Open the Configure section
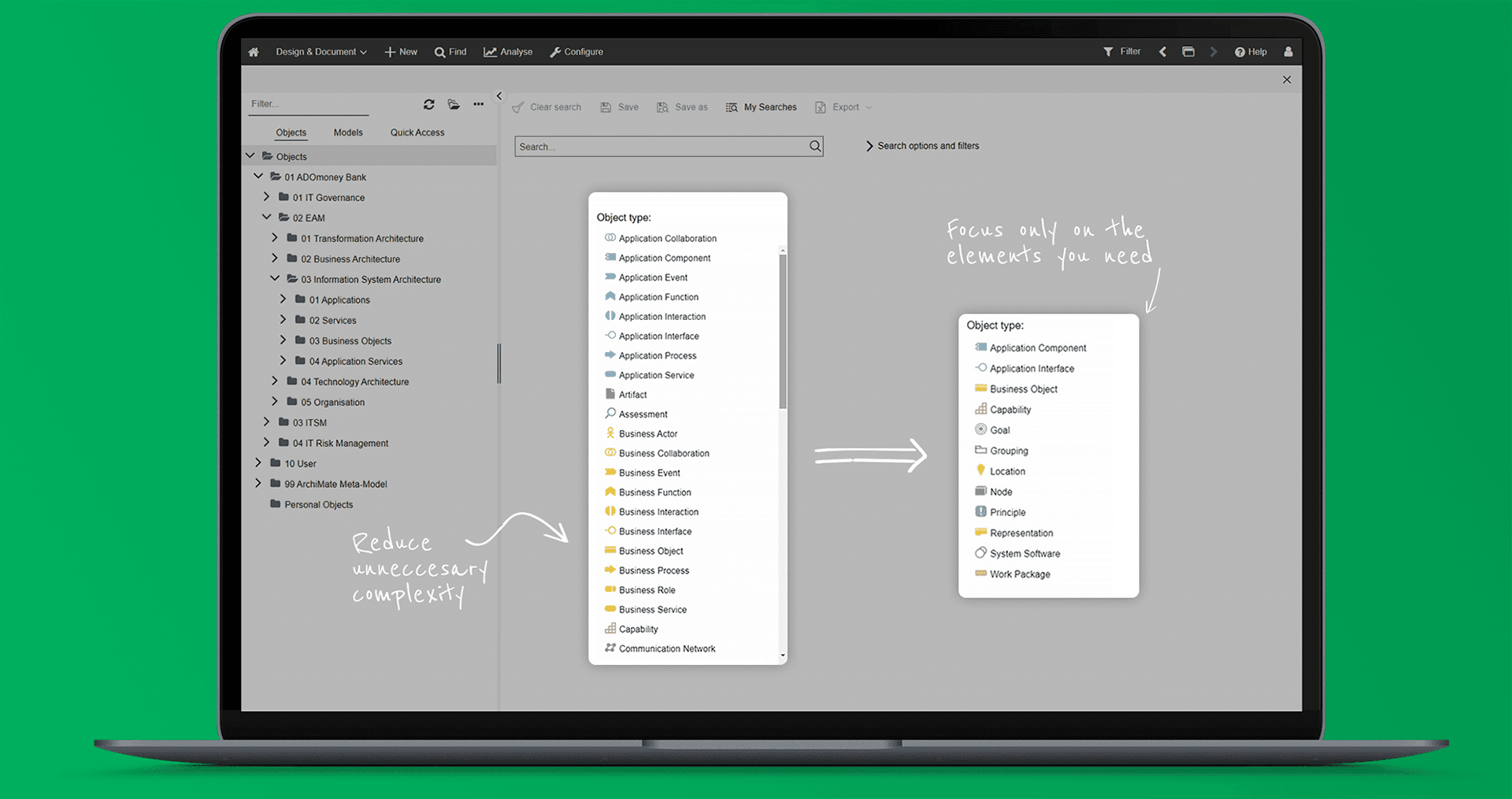This screenshot has width=1512, height=799. coord(576,51)
